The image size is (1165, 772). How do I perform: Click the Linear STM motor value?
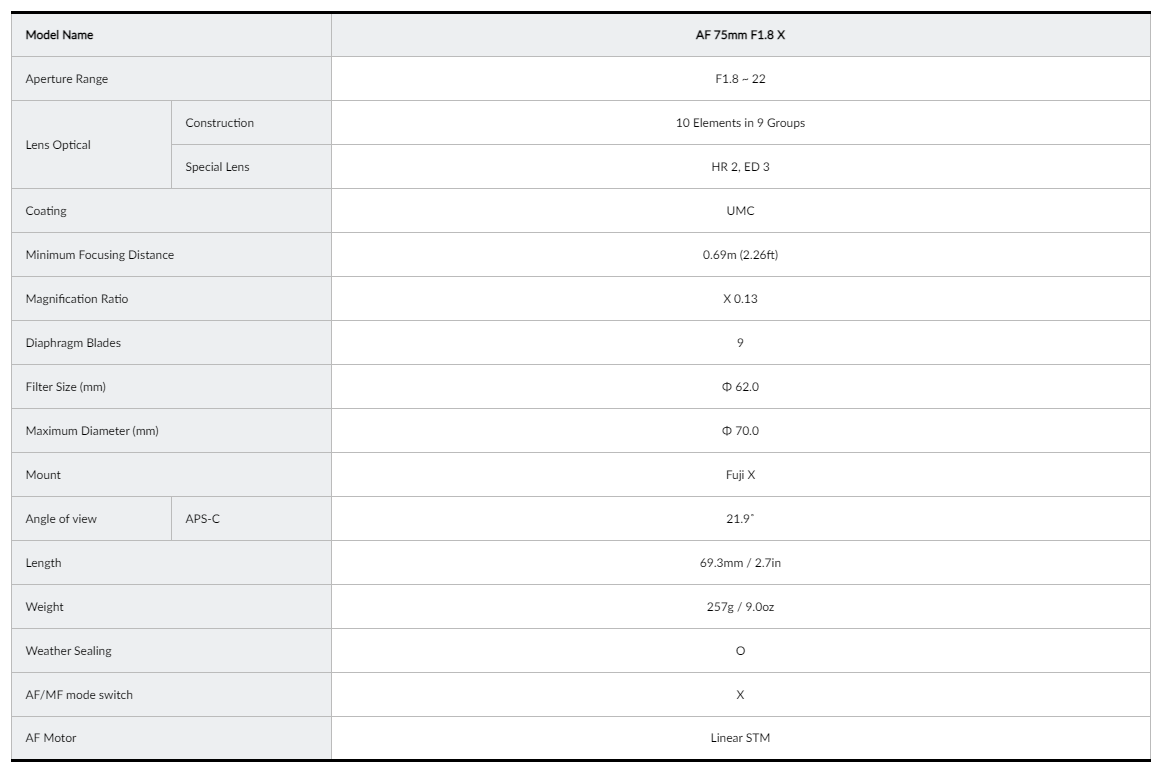pos(740,739)
